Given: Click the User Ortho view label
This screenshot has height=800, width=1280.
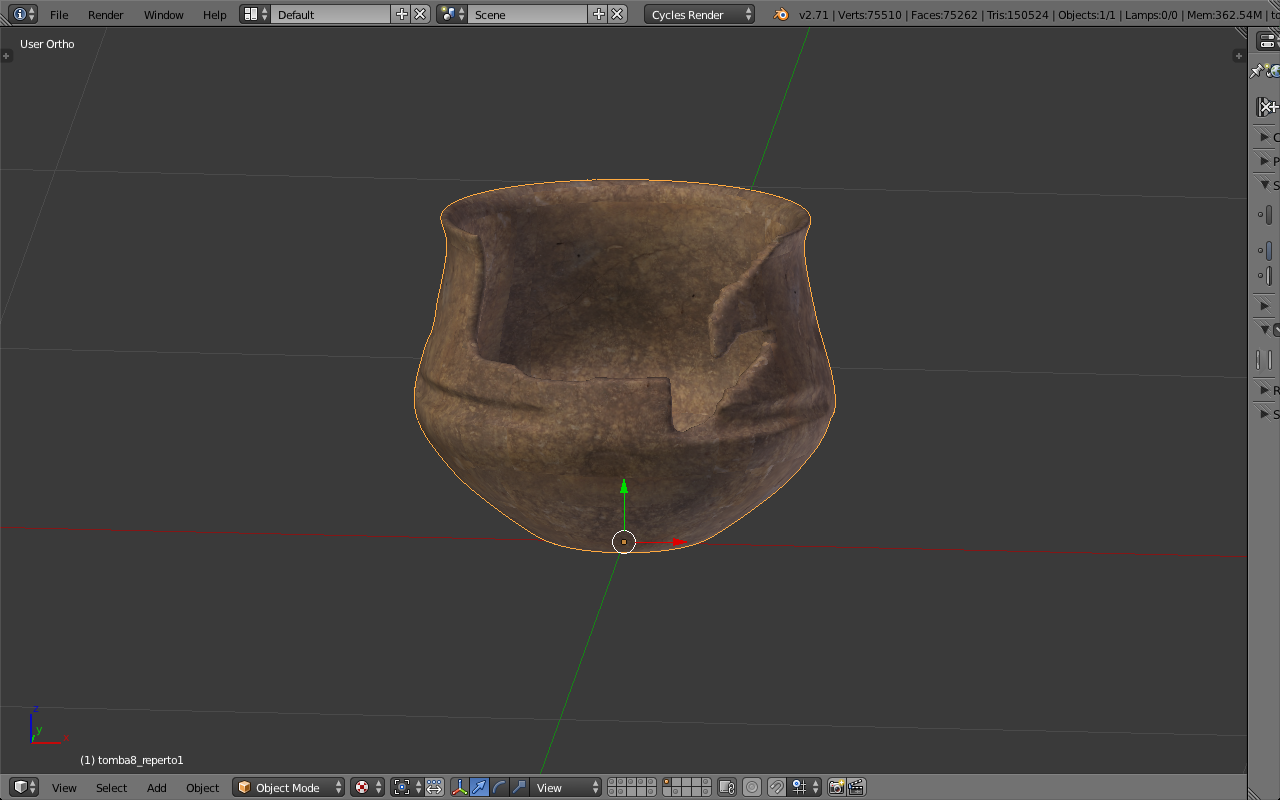Looking at the screenshot, I should [x=47, y=44].
